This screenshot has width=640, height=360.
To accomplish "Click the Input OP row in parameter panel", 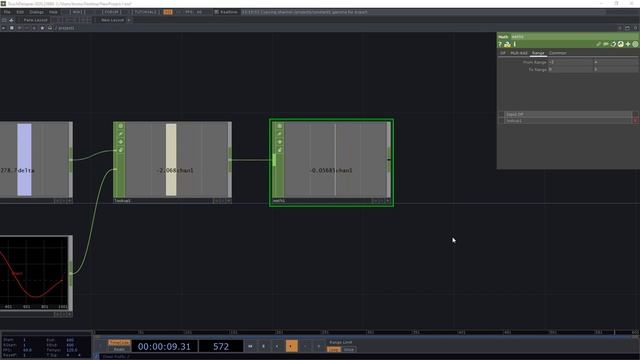I will [x=568, y=114].
